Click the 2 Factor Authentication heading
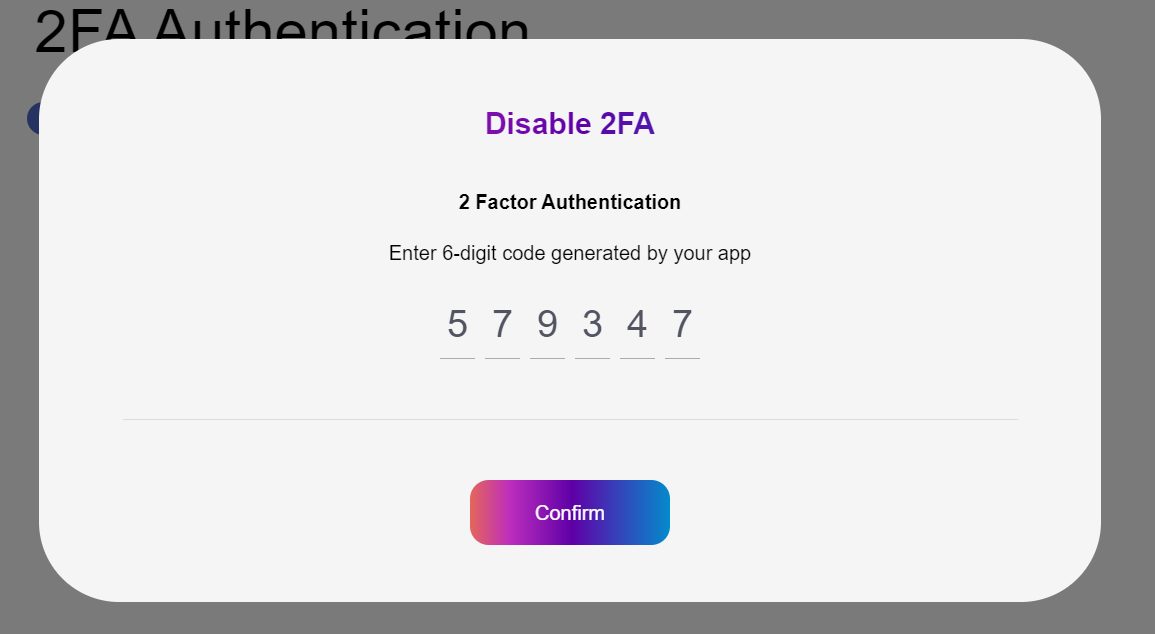1155x634 pixels. (x=569, y=201)
